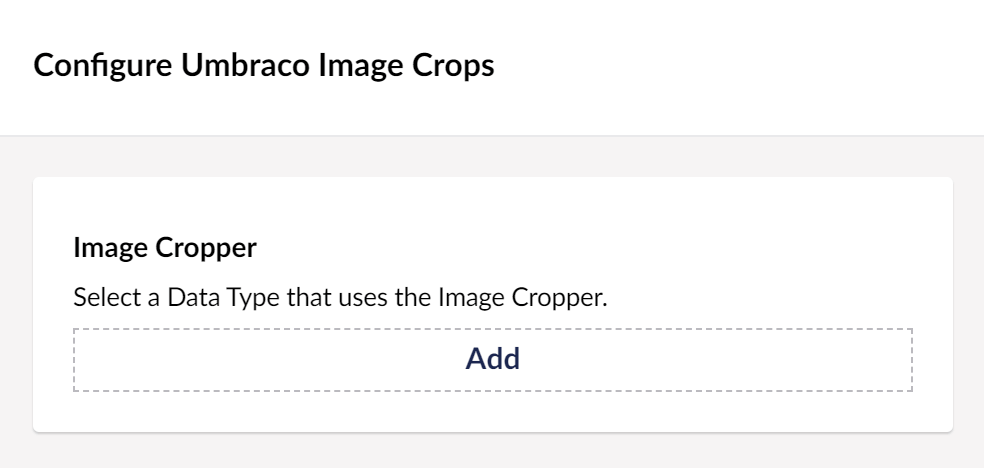Click the gray background below the white card
Viewport: 984px width, 468px height.
click(x=492, y=451)
